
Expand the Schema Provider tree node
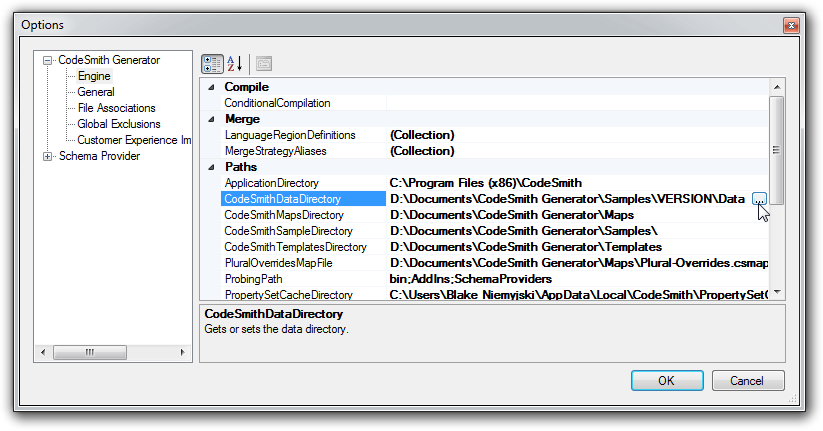(x=47, y=156)
